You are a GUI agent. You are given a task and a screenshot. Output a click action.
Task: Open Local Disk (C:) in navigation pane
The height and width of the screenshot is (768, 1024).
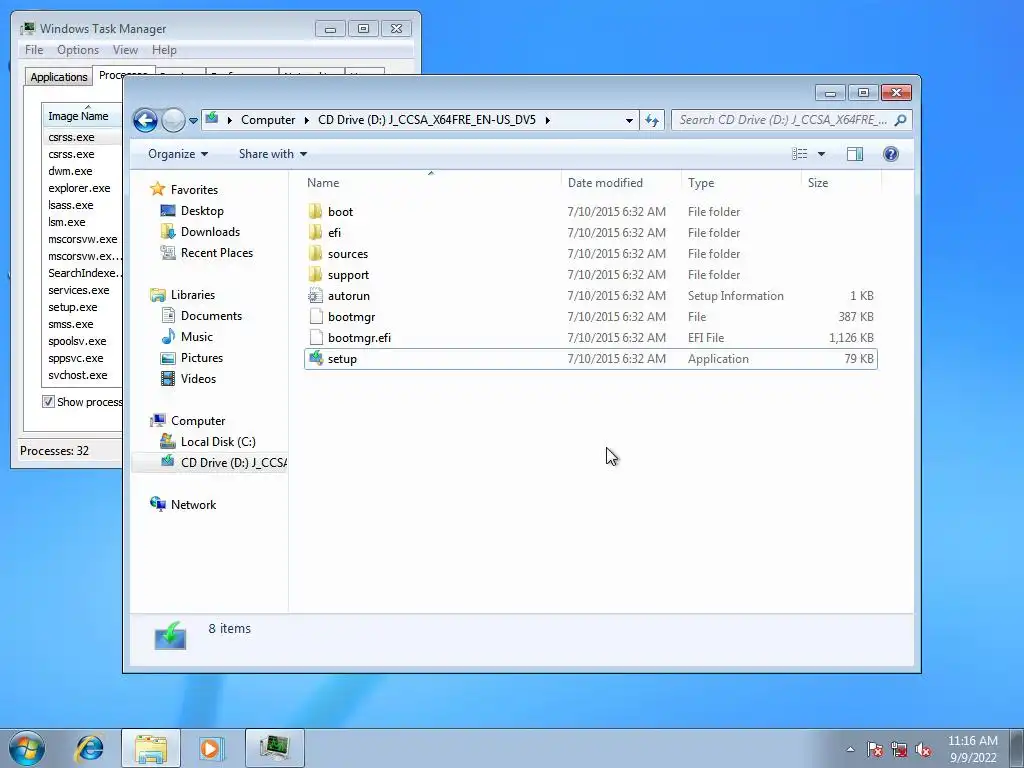(x=217, y=441)
